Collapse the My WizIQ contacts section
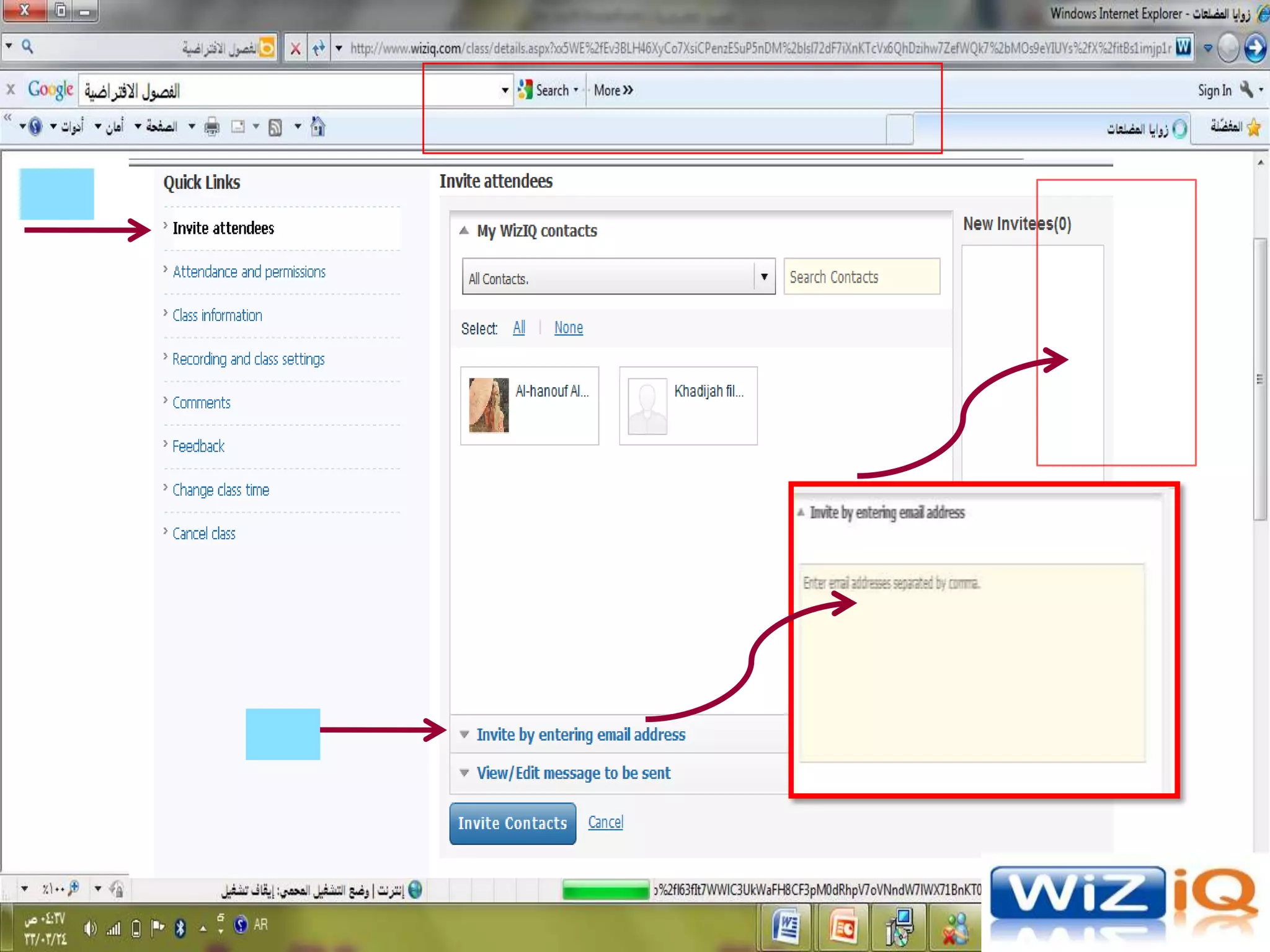Viewport: 1270px width, 952px height. pos(464,231)
